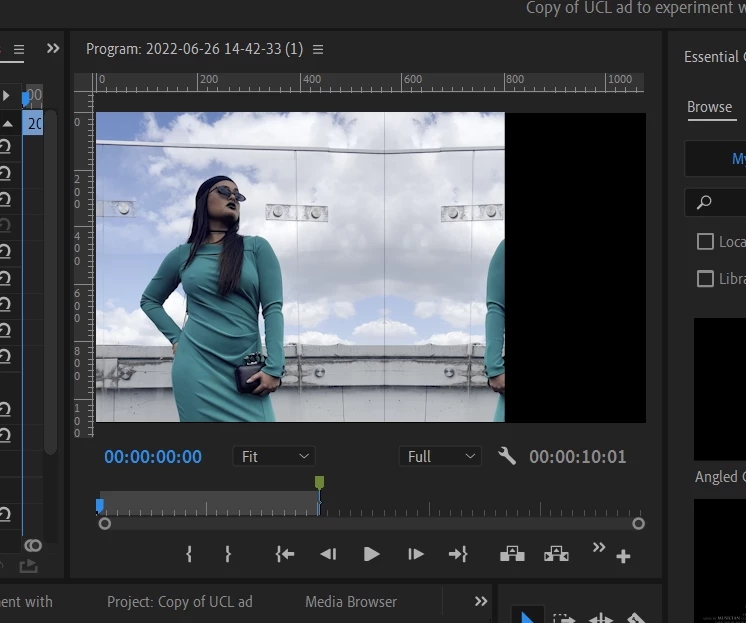Select the Track Select Forward tool
This screenshot has width=746, height=623.
[564, 618]
